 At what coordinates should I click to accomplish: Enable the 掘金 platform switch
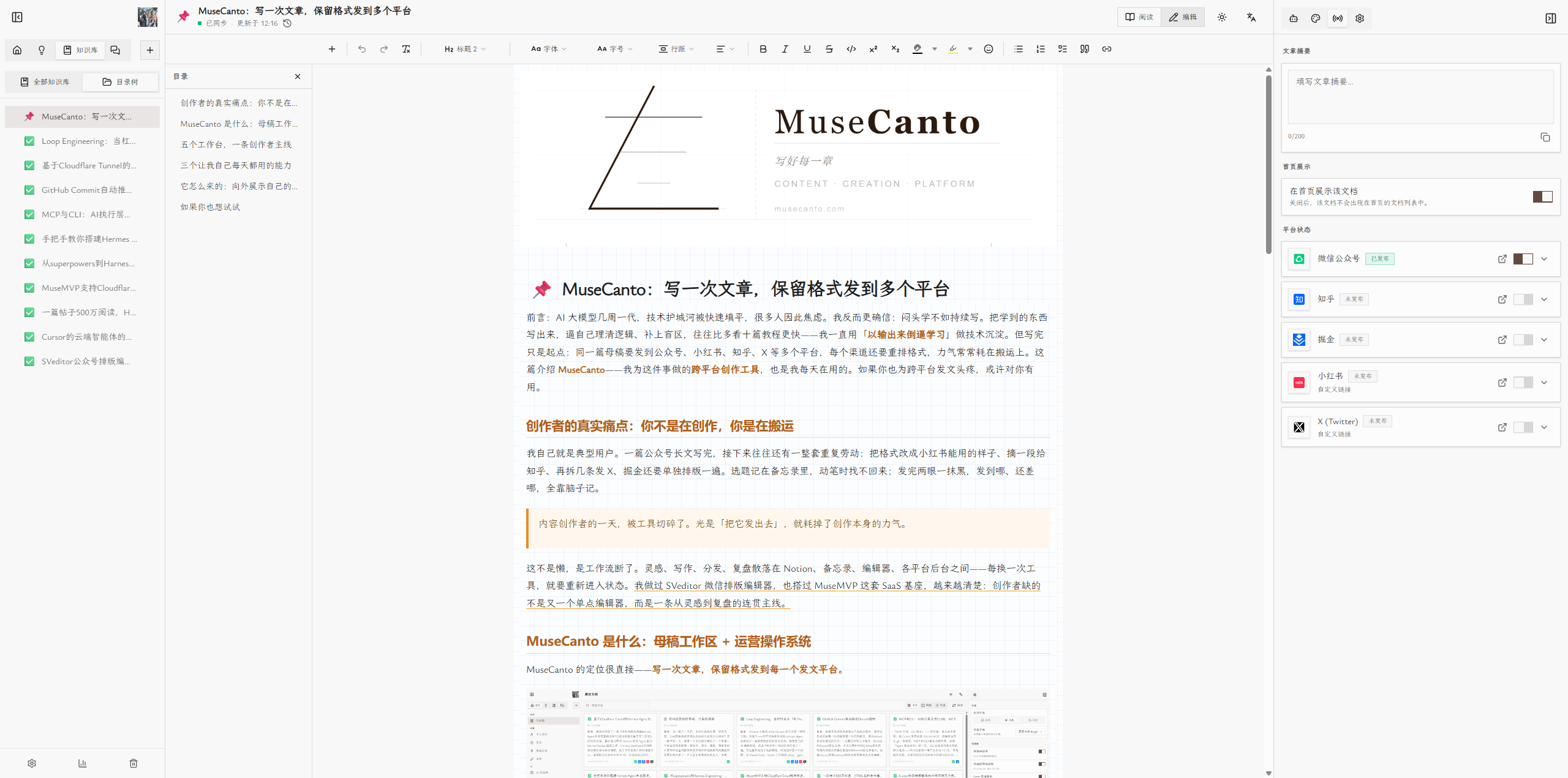[1523, 340]
